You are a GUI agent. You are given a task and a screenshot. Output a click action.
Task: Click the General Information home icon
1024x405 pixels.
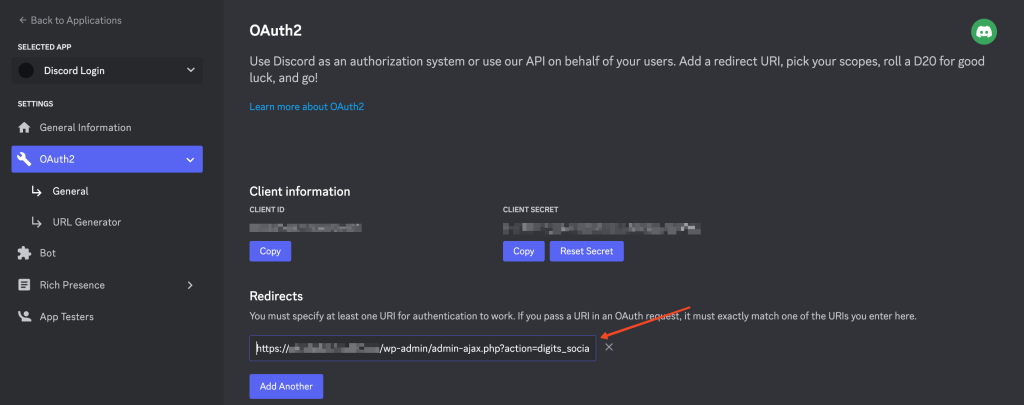(25, 128)
